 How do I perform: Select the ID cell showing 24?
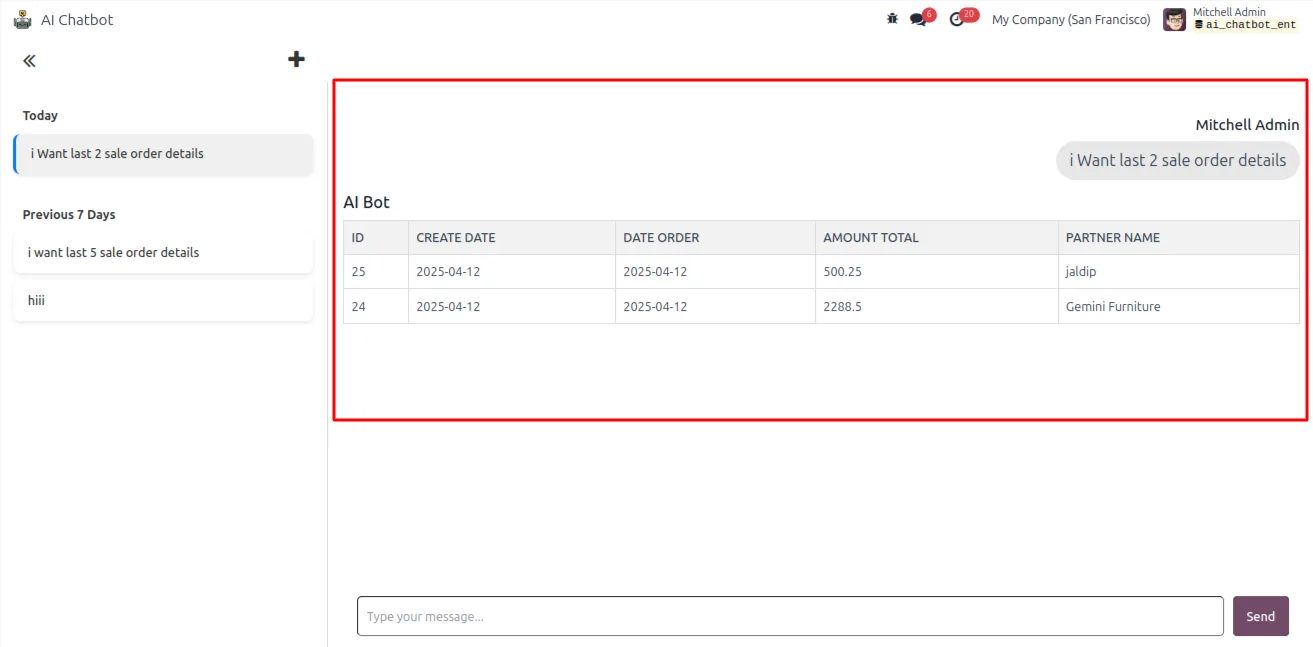coord(376,307)
